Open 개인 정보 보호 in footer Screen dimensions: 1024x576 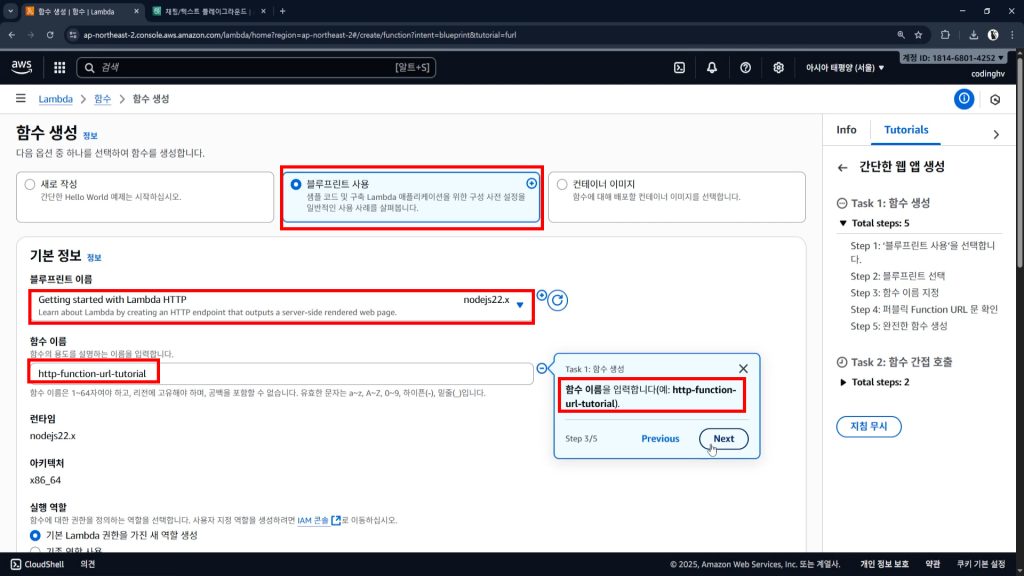point(884,564)
